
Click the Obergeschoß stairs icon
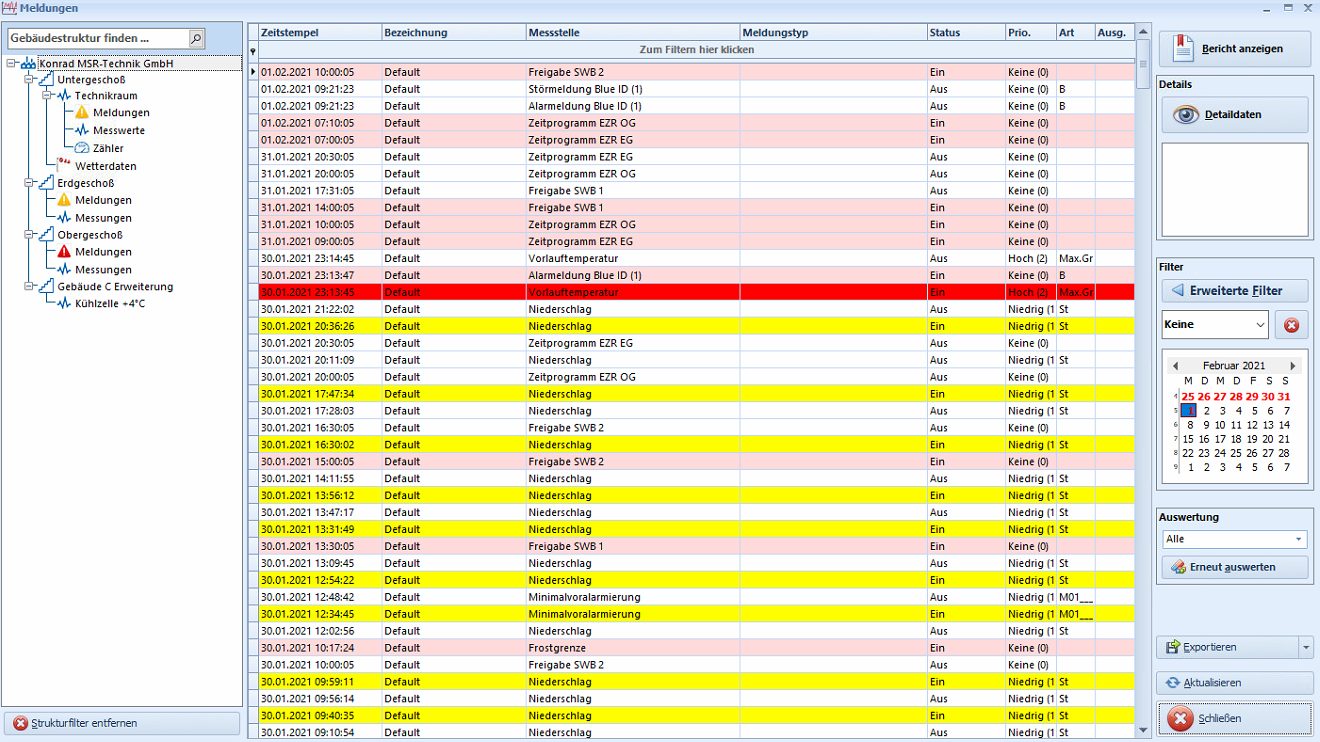point(47,235)
